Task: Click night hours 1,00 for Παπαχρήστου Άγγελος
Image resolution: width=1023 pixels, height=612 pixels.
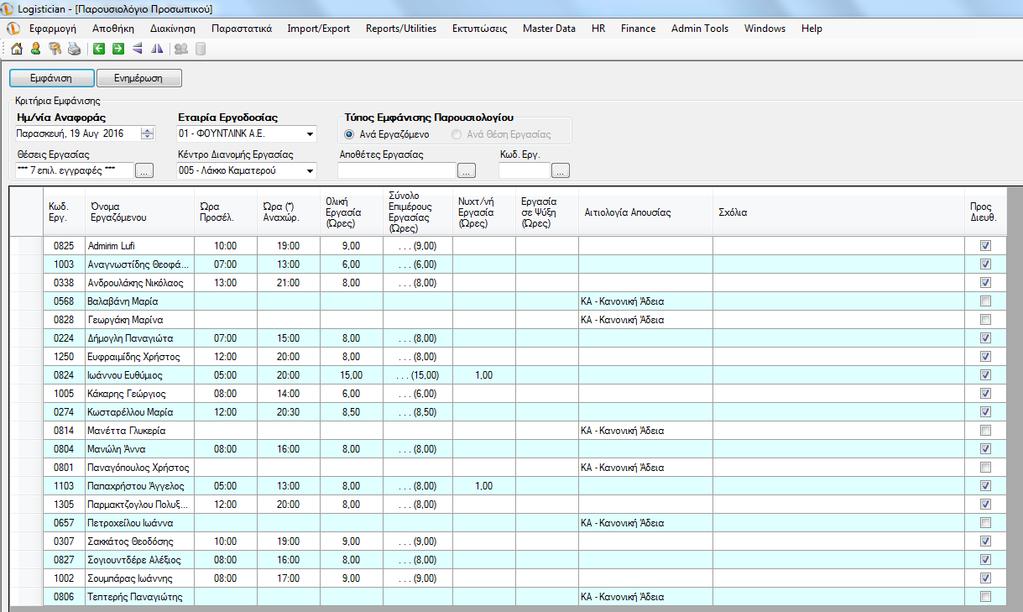Action: pyautogui.click(x=483, y=486)
